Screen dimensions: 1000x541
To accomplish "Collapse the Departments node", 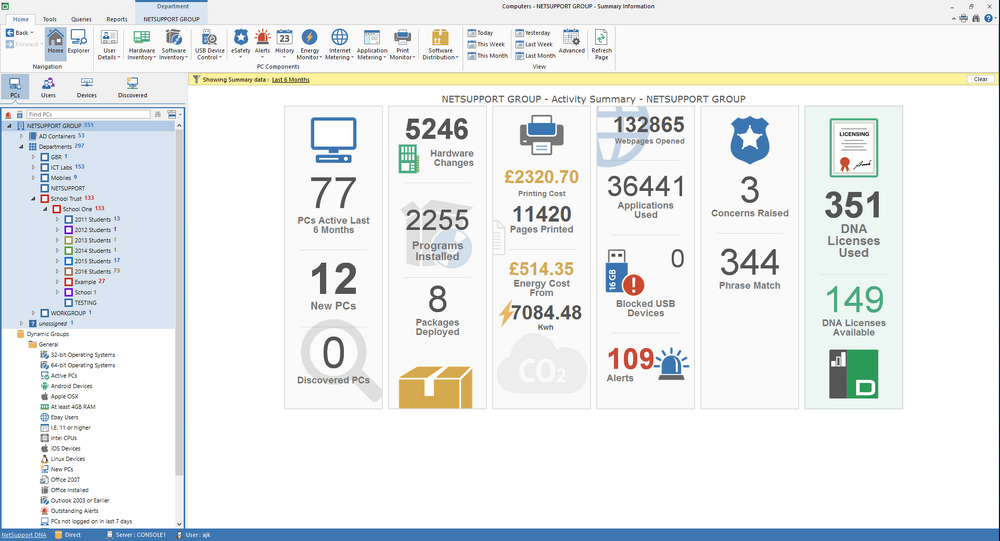I will click(x=22, y=147).
